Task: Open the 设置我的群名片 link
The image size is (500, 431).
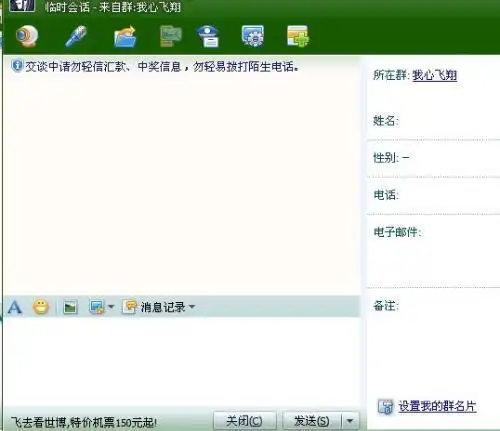Action: 437,406
